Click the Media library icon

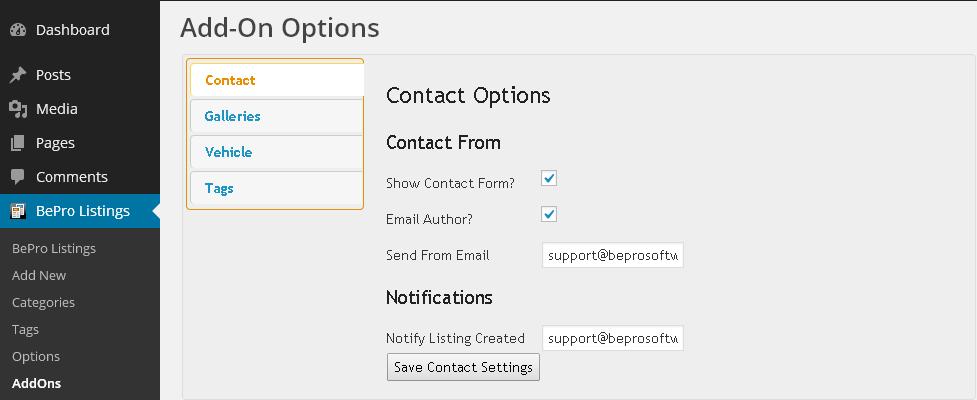(17, 109)
